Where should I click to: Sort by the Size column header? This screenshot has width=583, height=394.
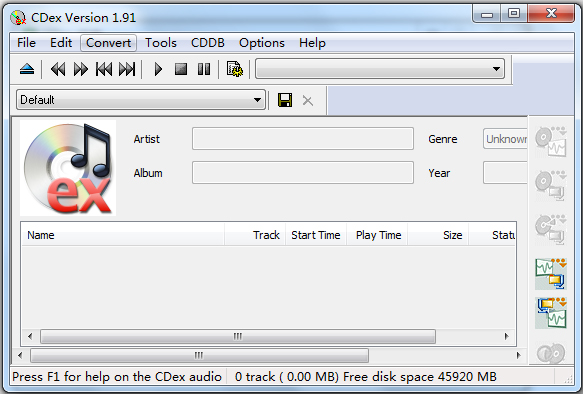438,235
